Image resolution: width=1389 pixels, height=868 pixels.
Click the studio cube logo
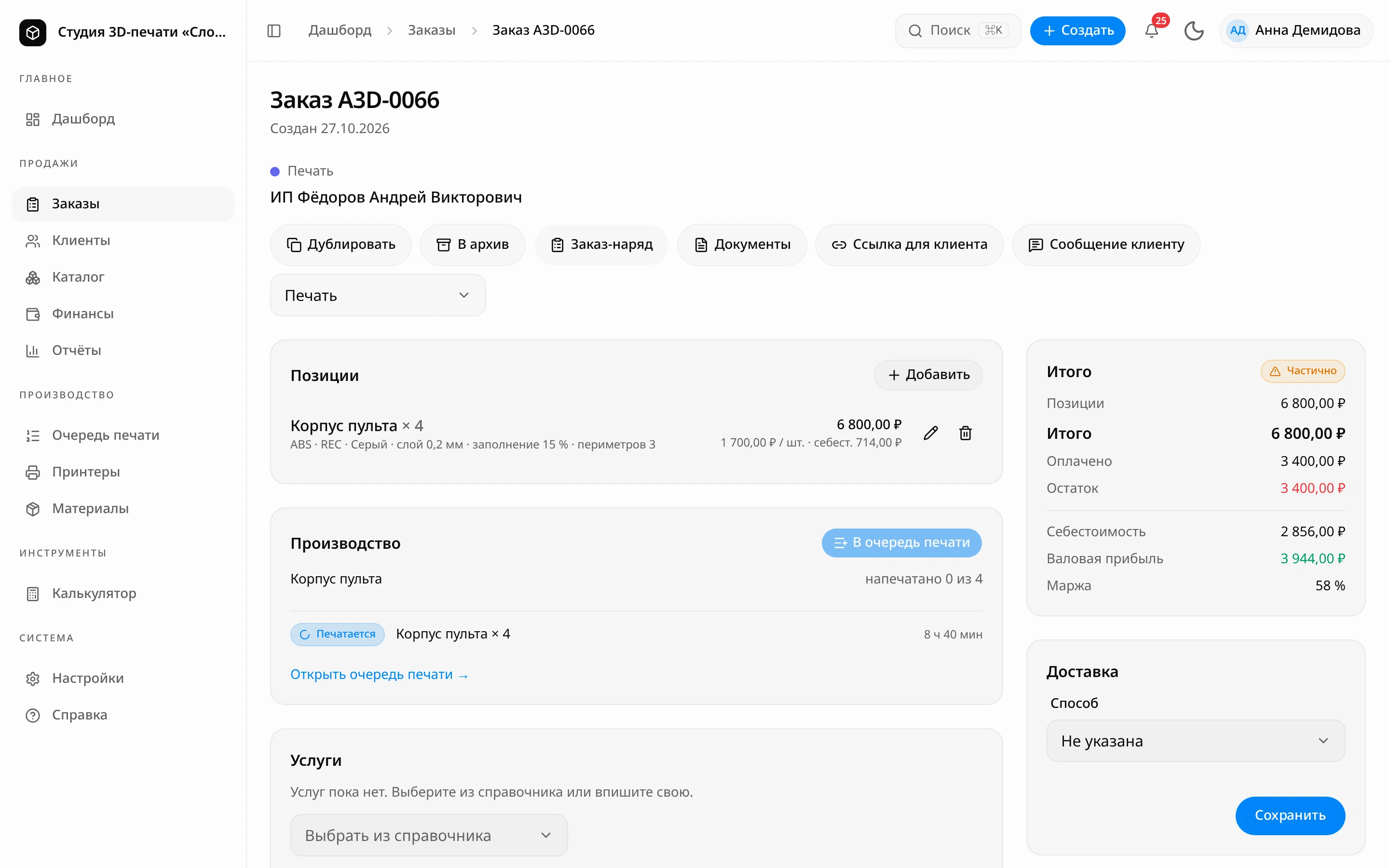(33, 32)
